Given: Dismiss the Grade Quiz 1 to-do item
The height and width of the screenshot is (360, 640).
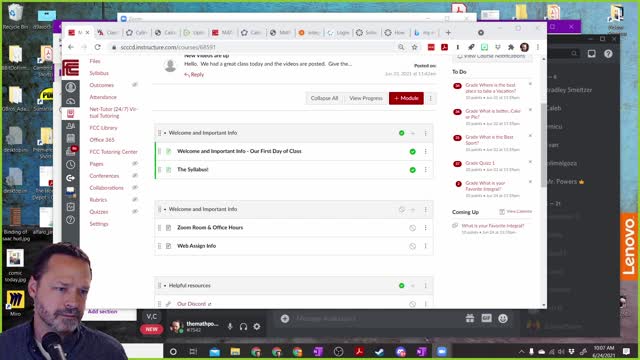Looking at the screenshot, I should 530,162.
